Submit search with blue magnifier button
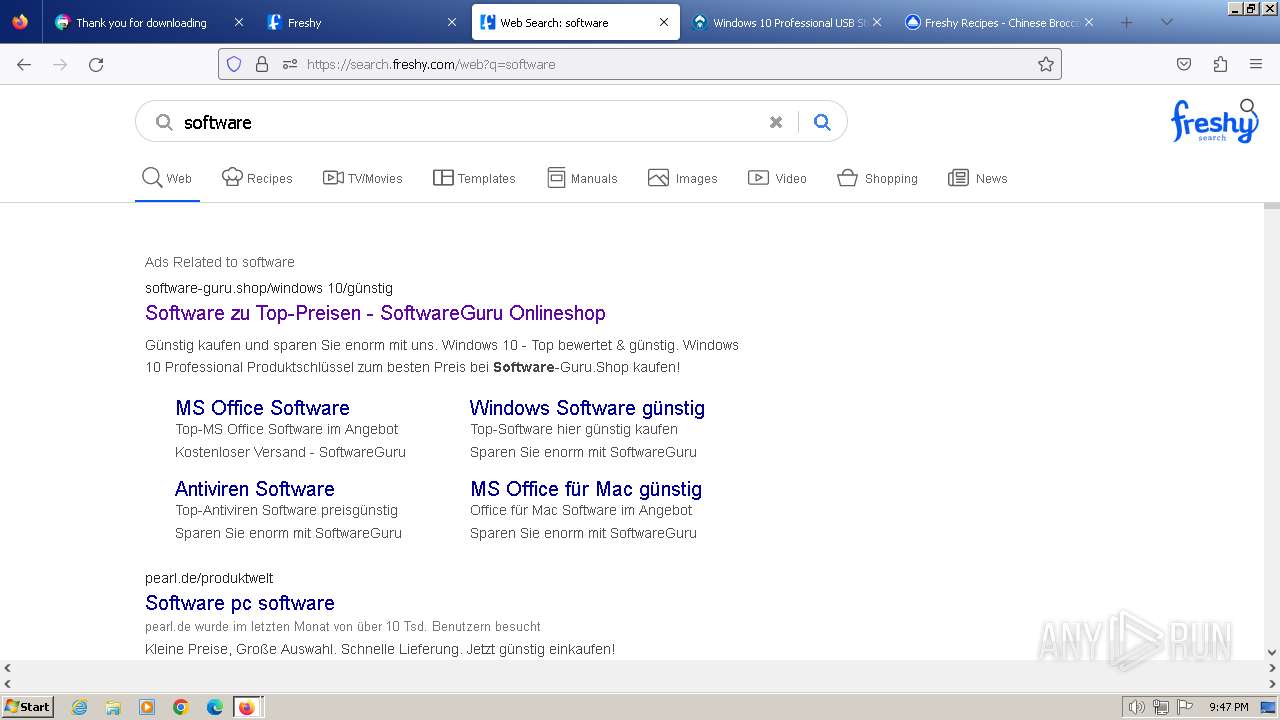1280x720 pixels. pos(822,122)
